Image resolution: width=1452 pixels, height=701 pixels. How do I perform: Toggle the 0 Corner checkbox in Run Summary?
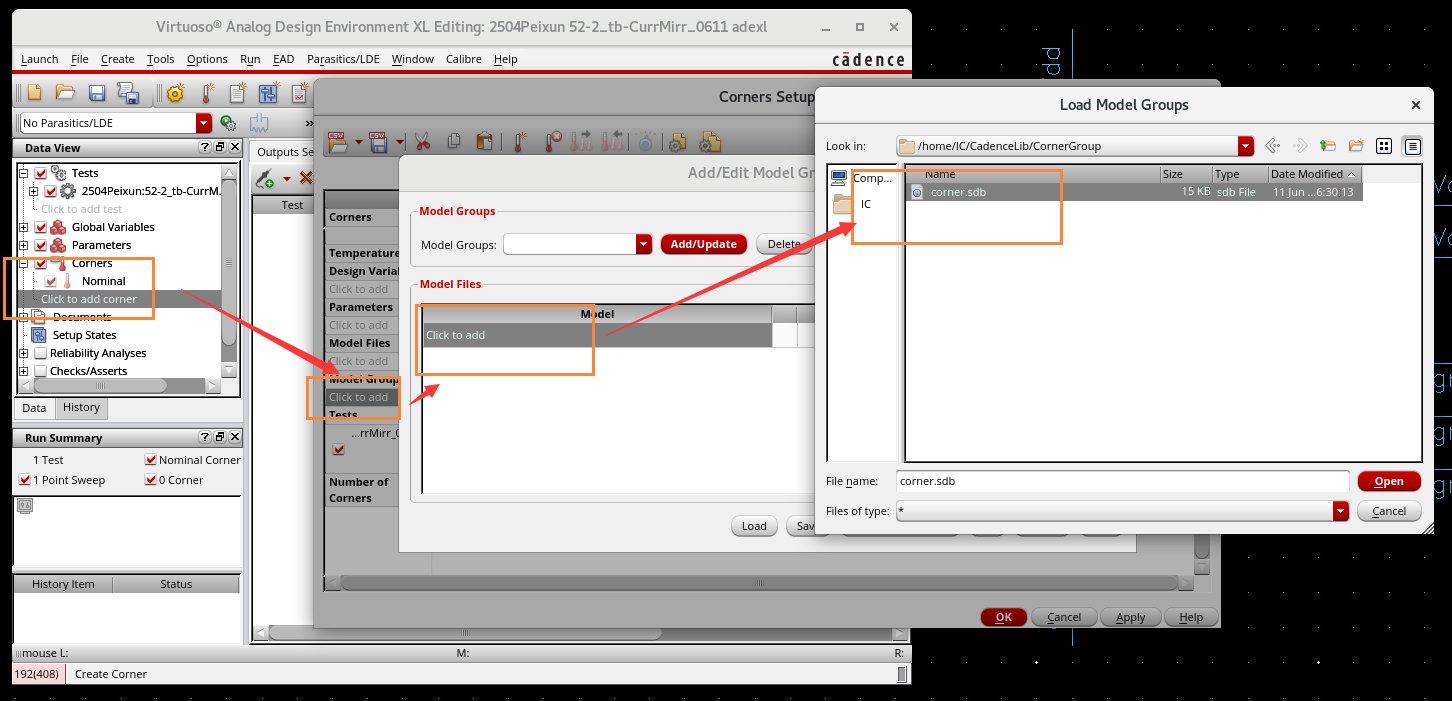click(151, 480)
